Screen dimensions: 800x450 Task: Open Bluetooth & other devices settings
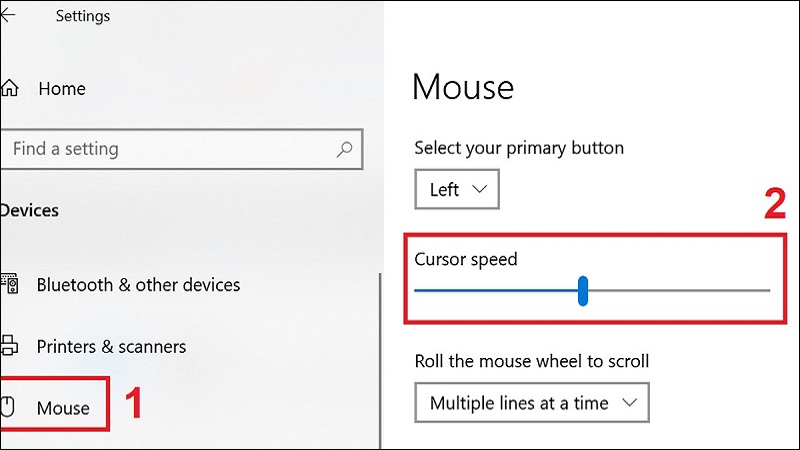(138, 285)
